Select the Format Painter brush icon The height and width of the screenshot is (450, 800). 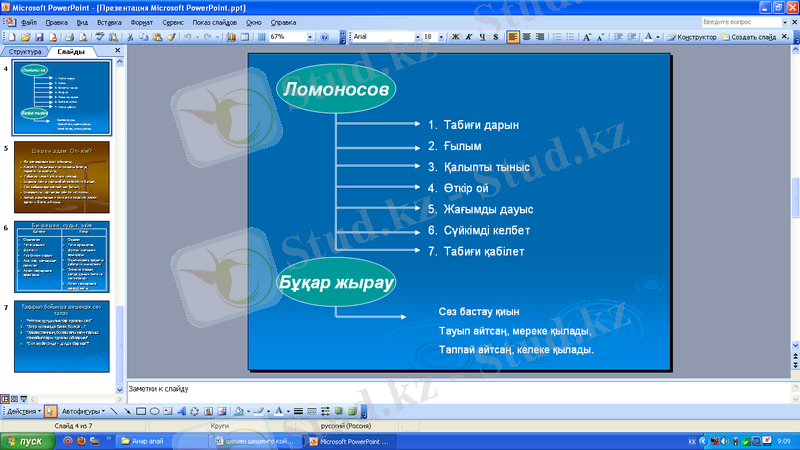[171, 37]
